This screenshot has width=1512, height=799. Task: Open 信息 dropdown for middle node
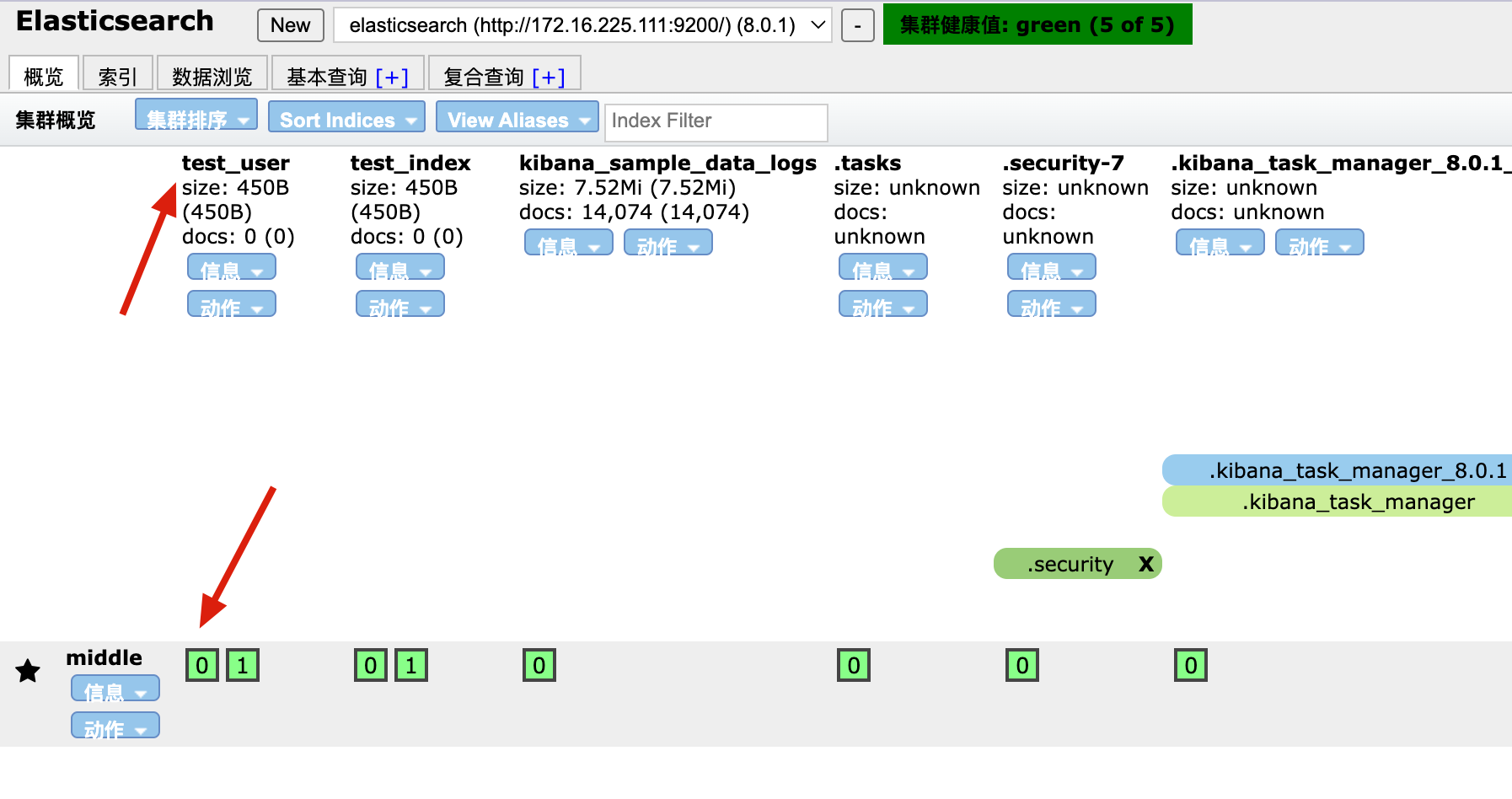(x=115, y=689)
